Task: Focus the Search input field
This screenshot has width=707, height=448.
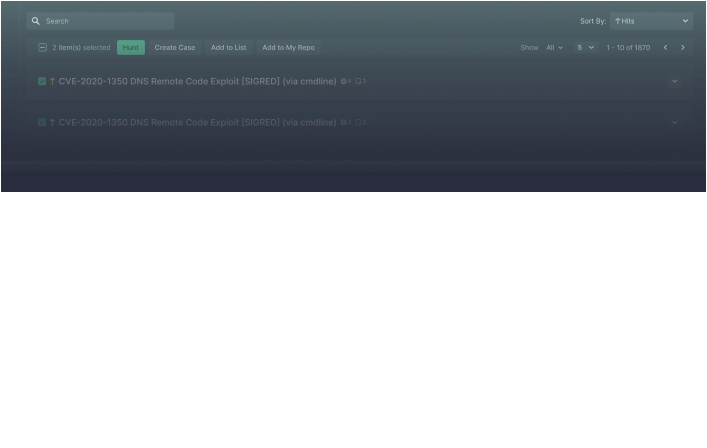Action: [105, 21]
